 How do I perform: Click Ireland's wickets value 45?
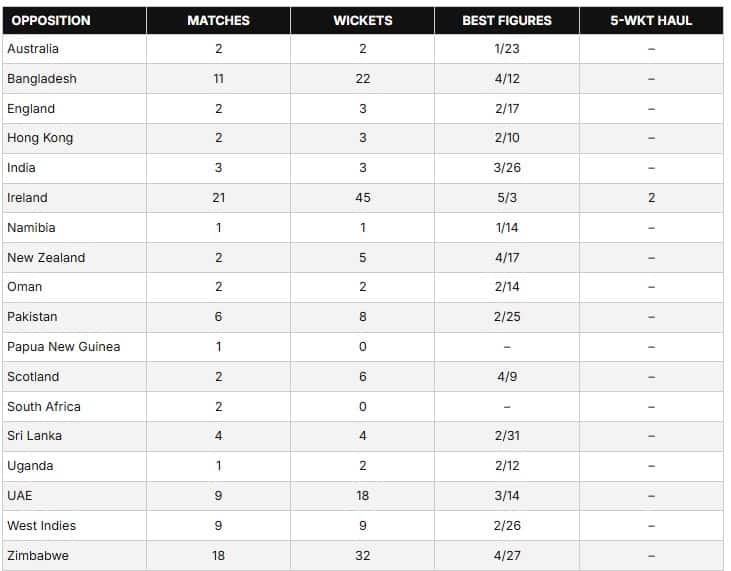pyautogui.click(x=362, y=198)
